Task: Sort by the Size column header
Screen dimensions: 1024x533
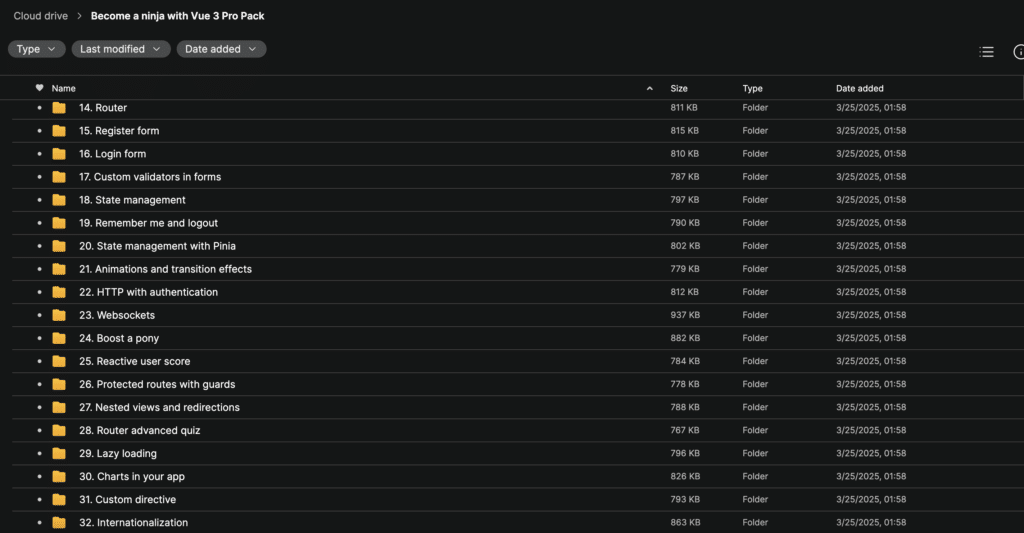Action: pos(679,88)
